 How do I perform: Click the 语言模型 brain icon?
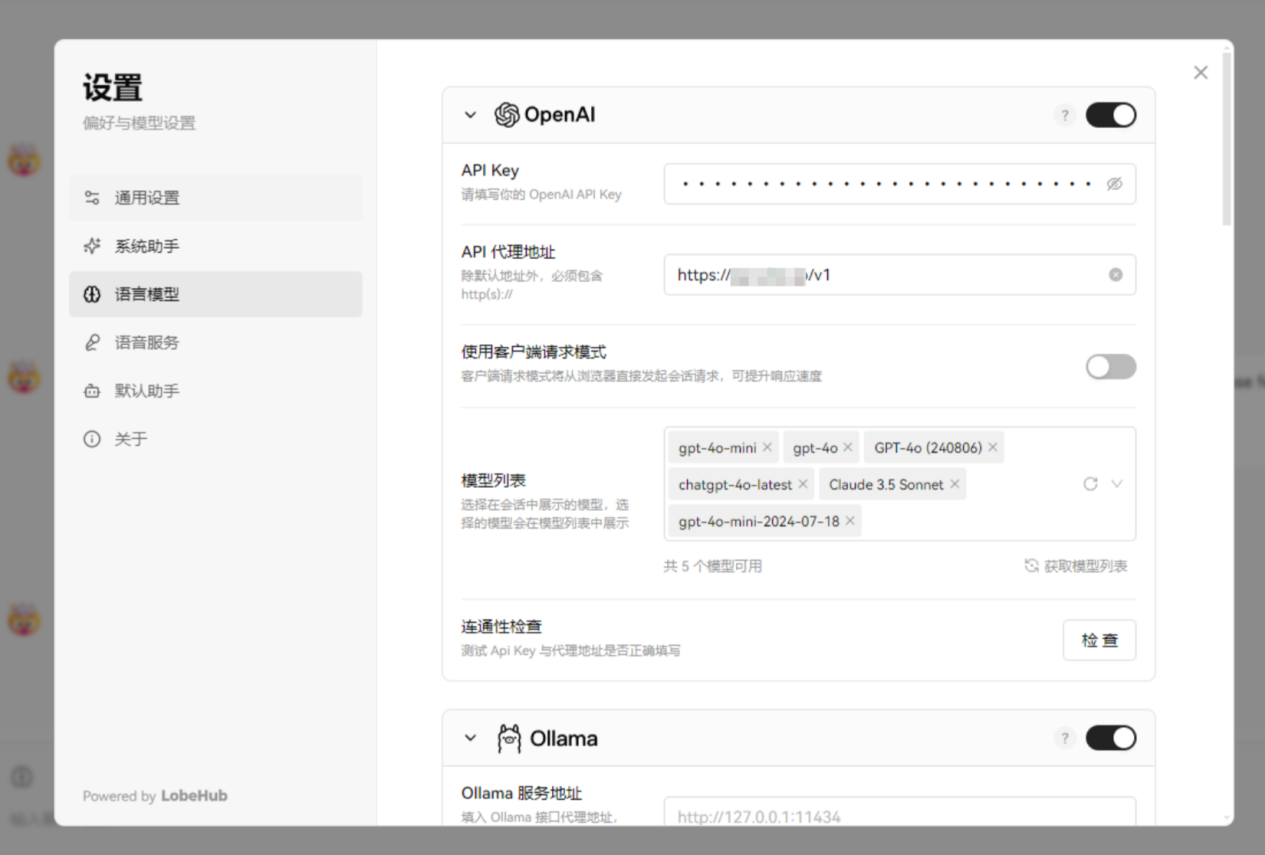(x=92, y=294)
